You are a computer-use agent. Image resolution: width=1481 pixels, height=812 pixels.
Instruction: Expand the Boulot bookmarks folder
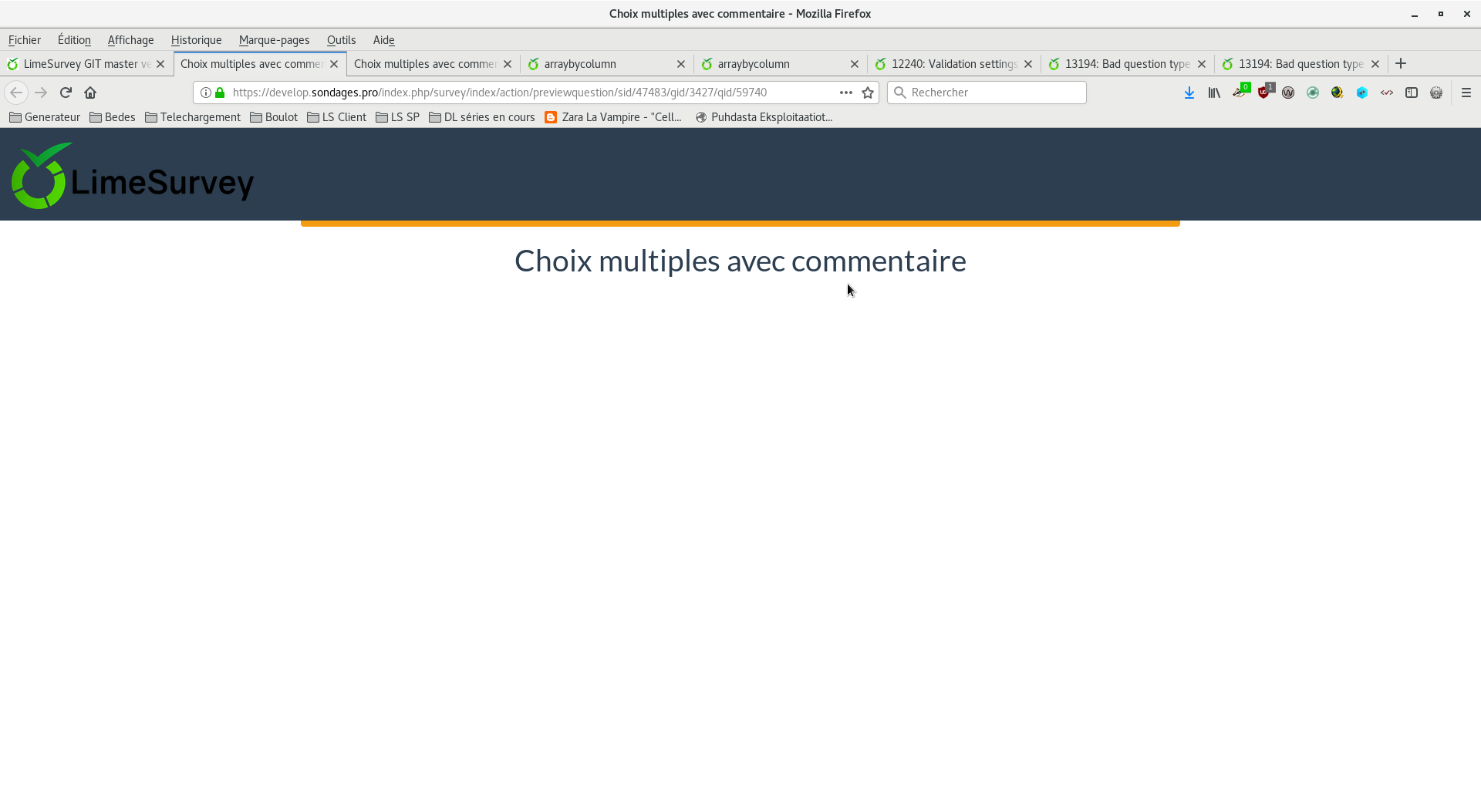pos(274,117)
